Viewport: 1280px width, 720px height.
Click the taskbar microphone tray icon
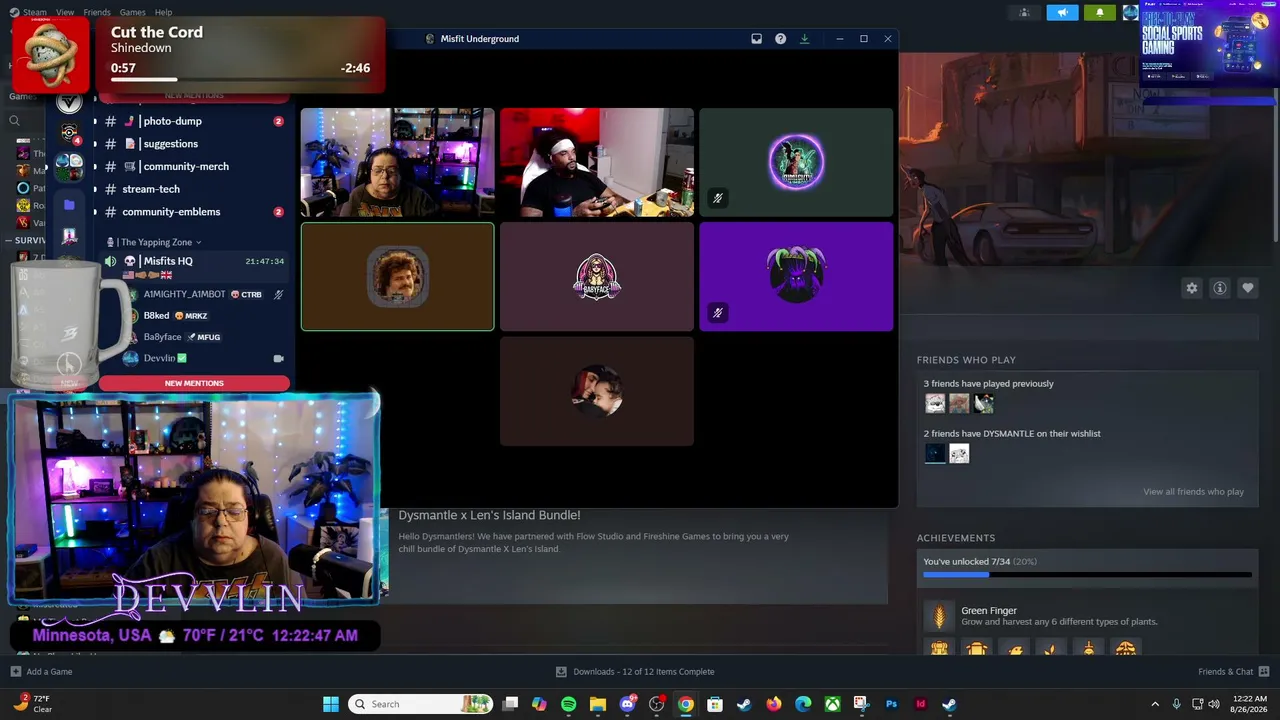pyautogui.click(x=1176, y=704)
